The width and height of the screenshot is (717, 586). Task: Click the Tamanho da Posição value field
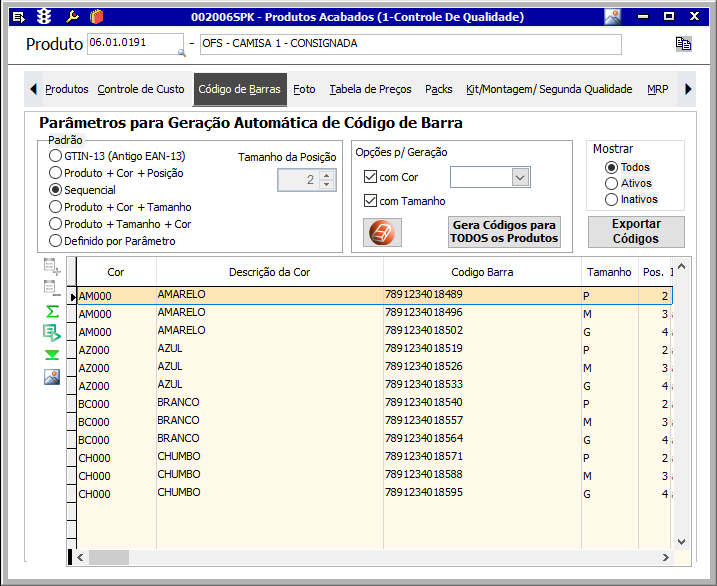(x=300, y=180)
